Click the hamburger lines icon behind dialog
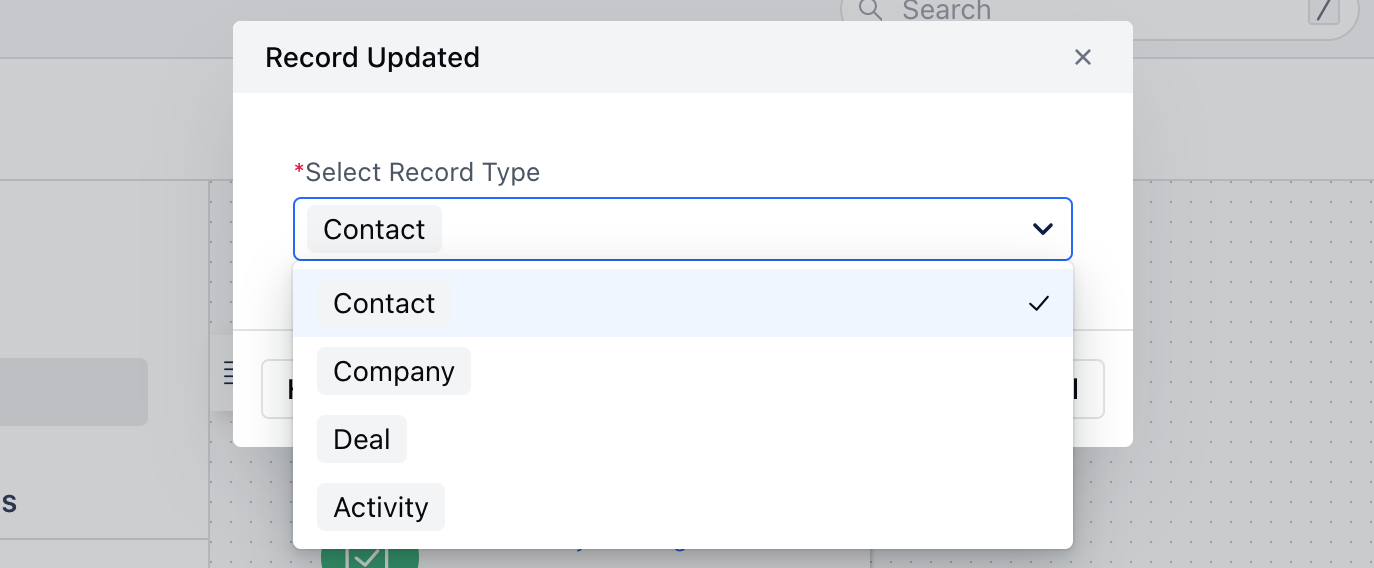 pyautogui.click(x=229, y=372)
